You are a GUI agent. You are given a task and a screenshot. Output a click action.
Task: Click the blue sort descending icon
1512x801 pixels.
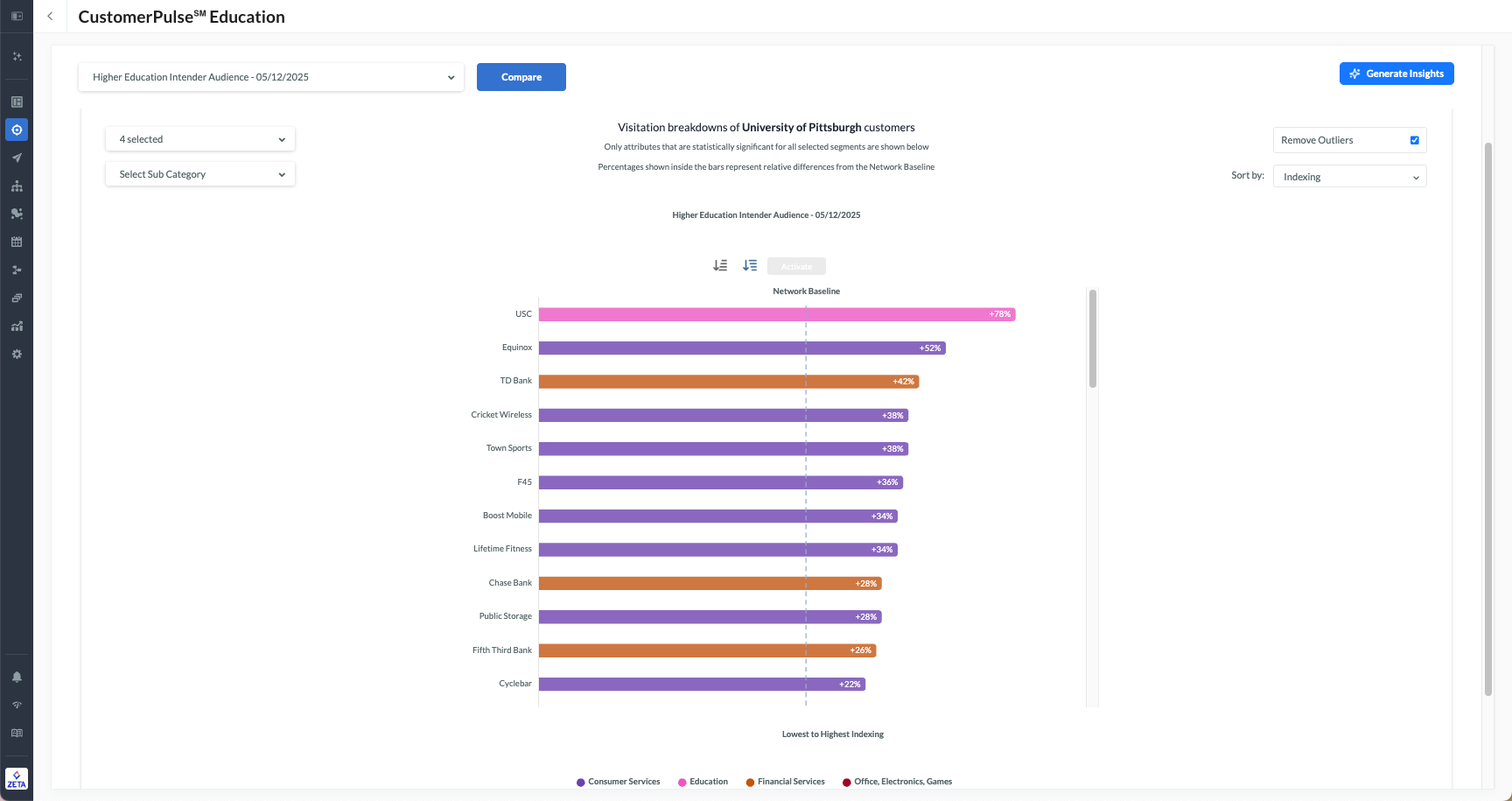[750, 265]
